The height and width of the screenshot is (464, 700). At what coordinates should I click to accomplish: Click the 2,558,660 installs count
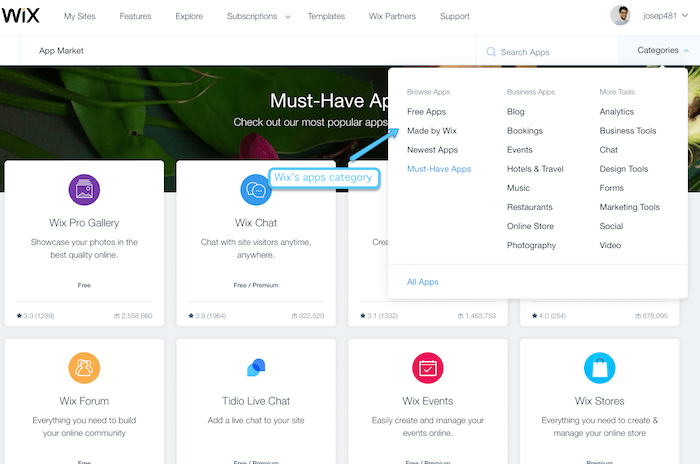(x=137, y=316)
